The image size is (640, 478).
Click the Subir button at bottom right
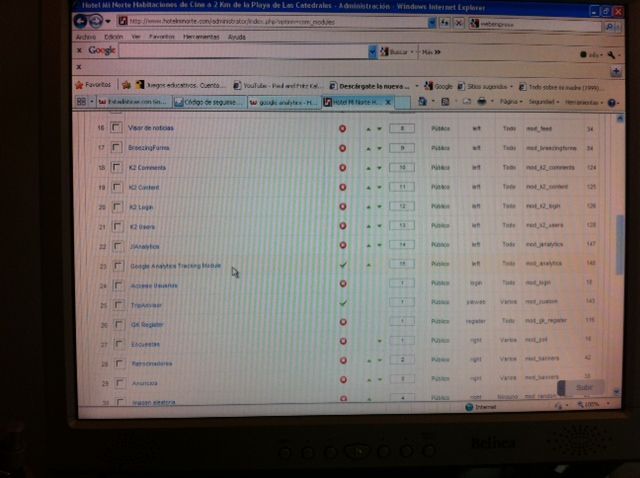click(x=582, y=387)
